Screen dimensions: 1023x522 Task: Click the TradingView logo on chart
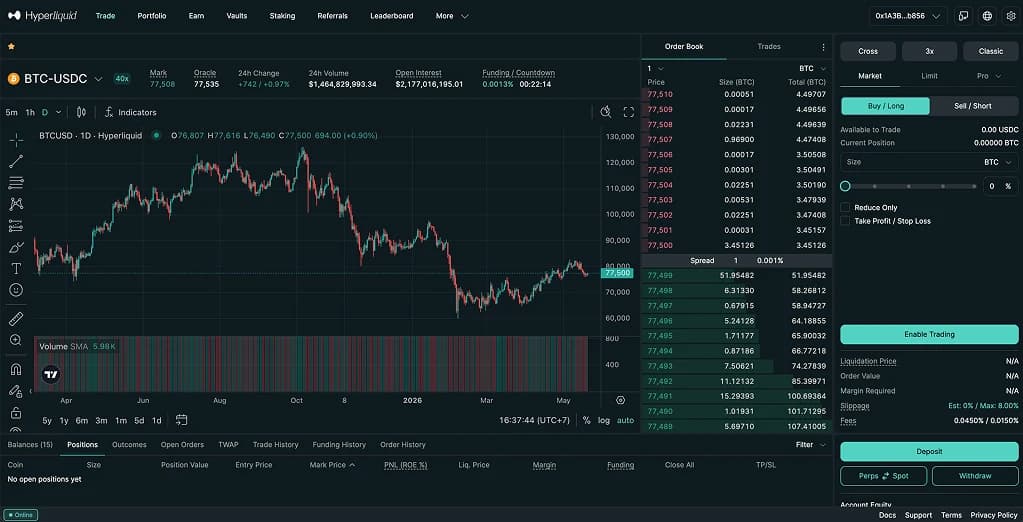pos(51,375)
